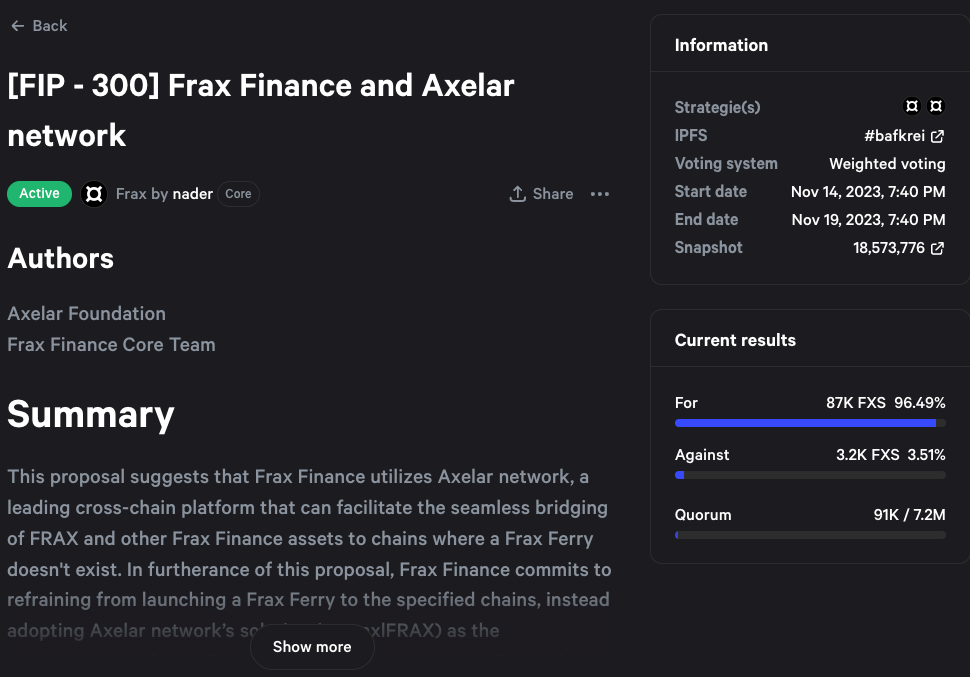Open snapshot block 18,573,776 link
This screenshot has width=970, height=677.
(888, 248)
